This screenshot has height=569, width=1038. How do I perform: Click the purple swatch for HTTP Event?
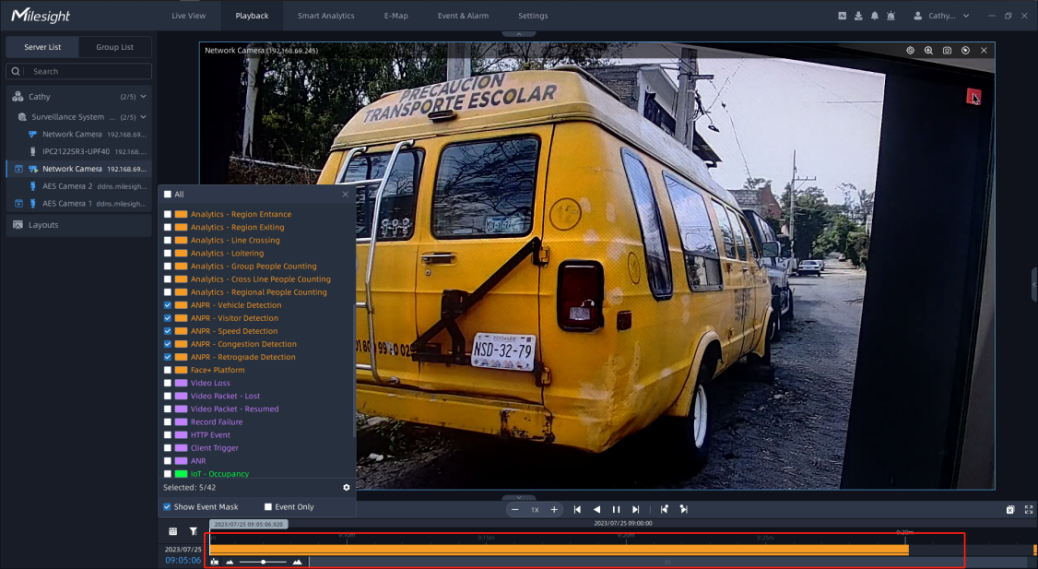(x=181, y=435)
